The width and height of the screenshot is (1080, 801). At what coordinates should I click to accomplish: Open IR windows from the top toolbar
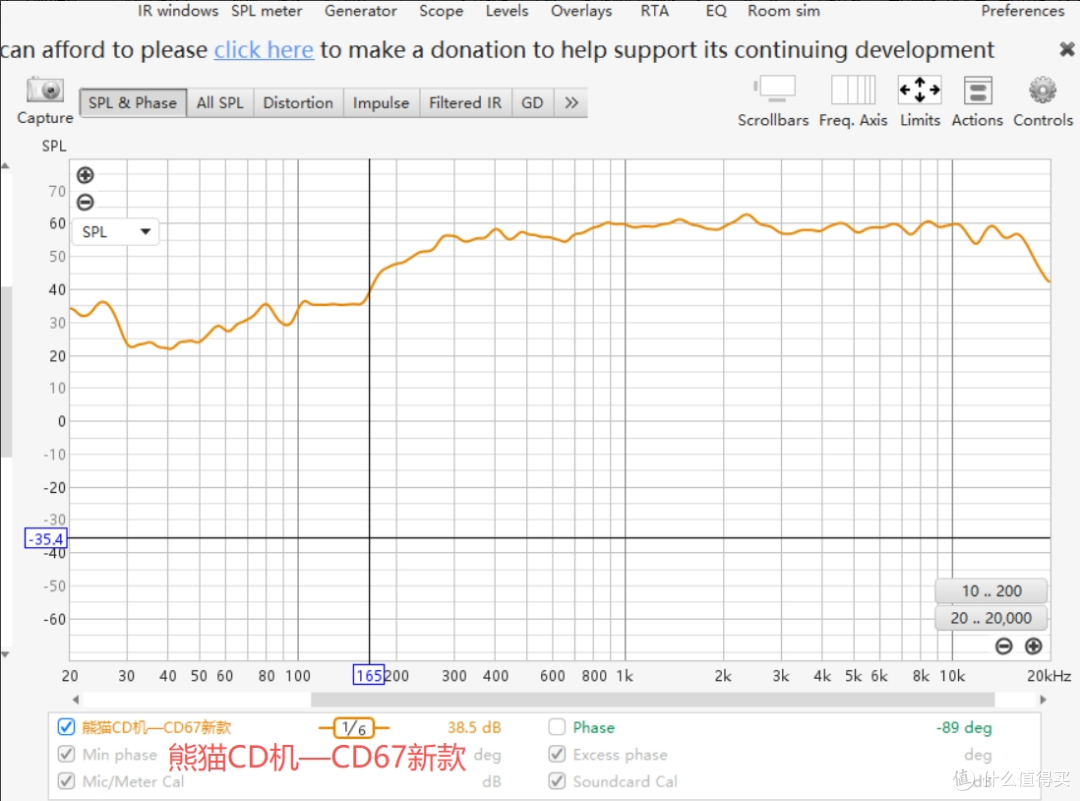[x=178, y=10]
